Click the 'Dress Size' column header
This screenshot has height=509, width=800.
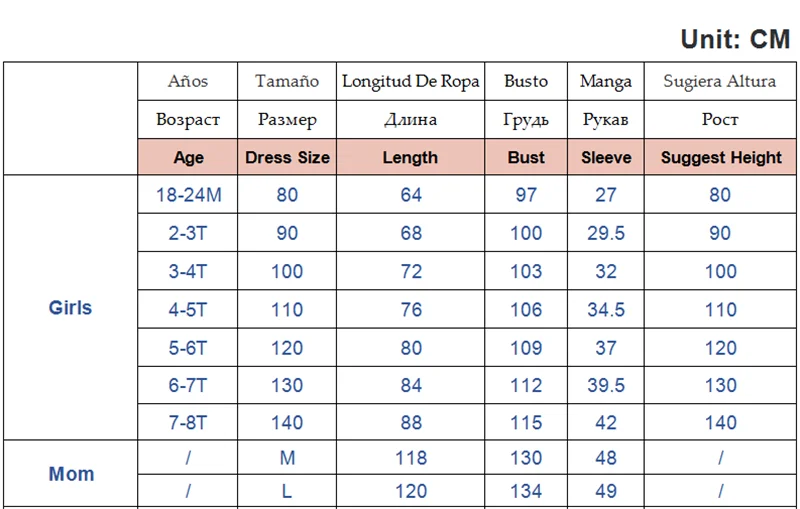[x=287, y=157]
